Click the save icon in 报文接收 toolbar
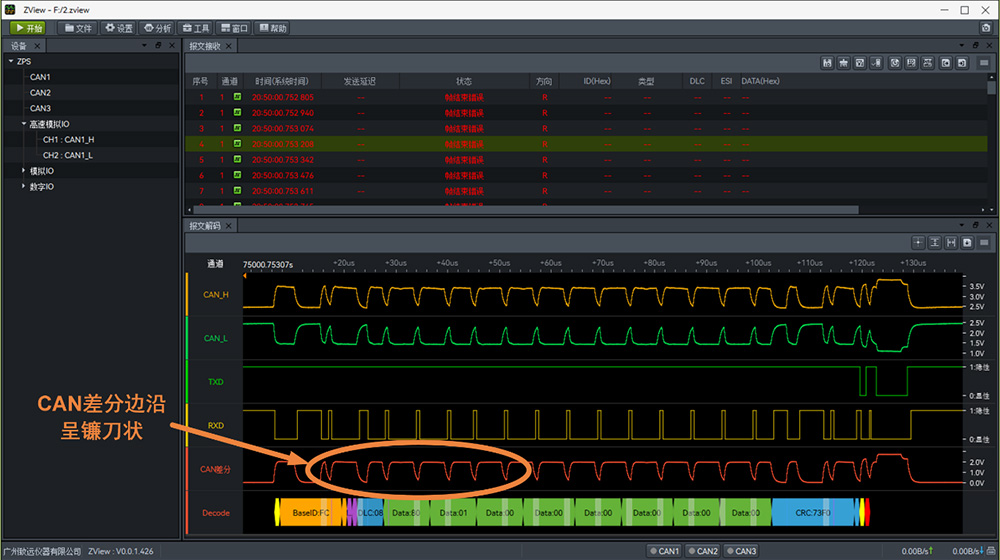The height and width of the screenshot is (560, 1000). (828, 63)
